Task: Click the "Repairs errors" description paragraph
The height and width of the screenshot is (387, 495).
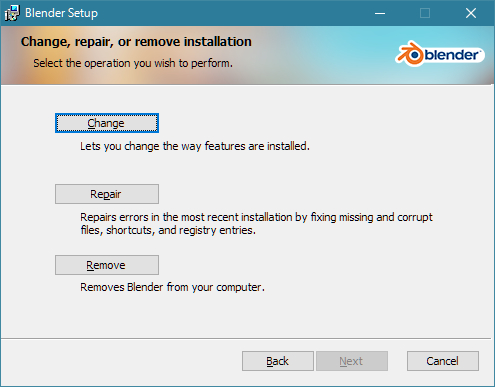Action: point(256,223)
